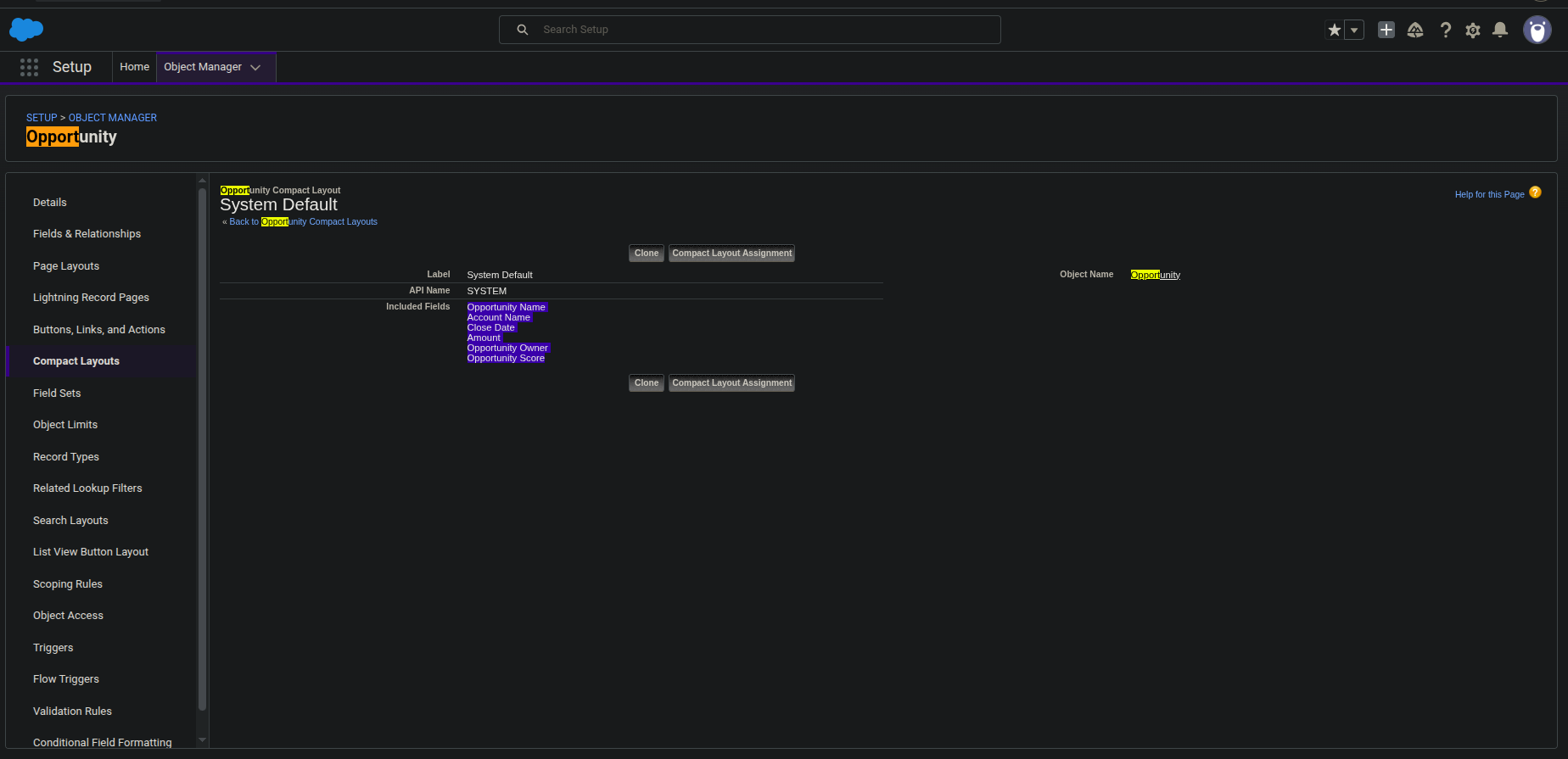Click the search magnifier icon

click(523, 30)
